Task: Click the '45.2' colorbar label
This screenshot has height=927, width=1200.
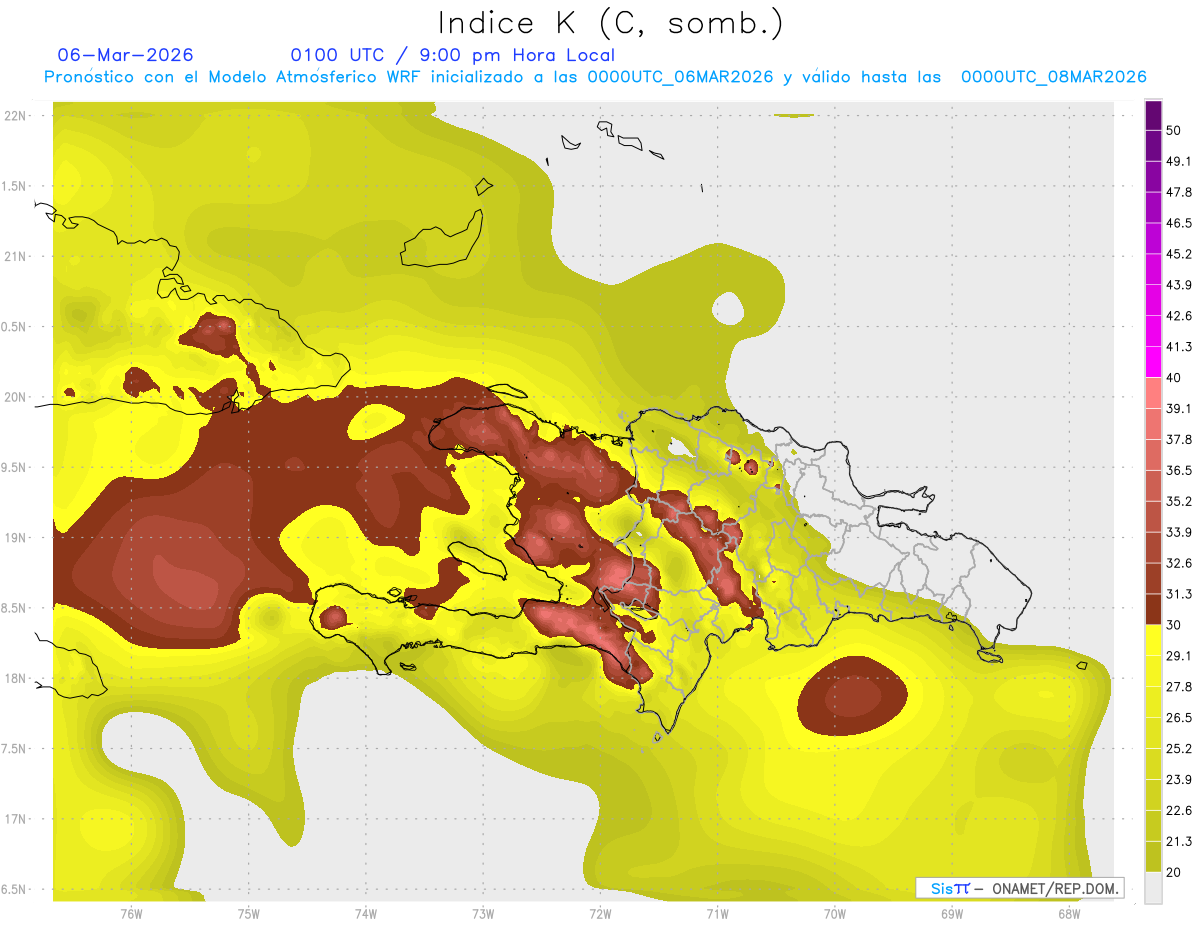Action: (1179, 254)
